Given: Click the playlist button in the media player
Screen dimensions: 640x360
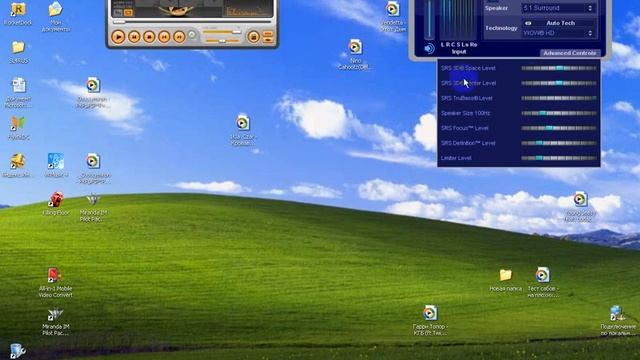Looking at the screenshot, I should point(253,37).
